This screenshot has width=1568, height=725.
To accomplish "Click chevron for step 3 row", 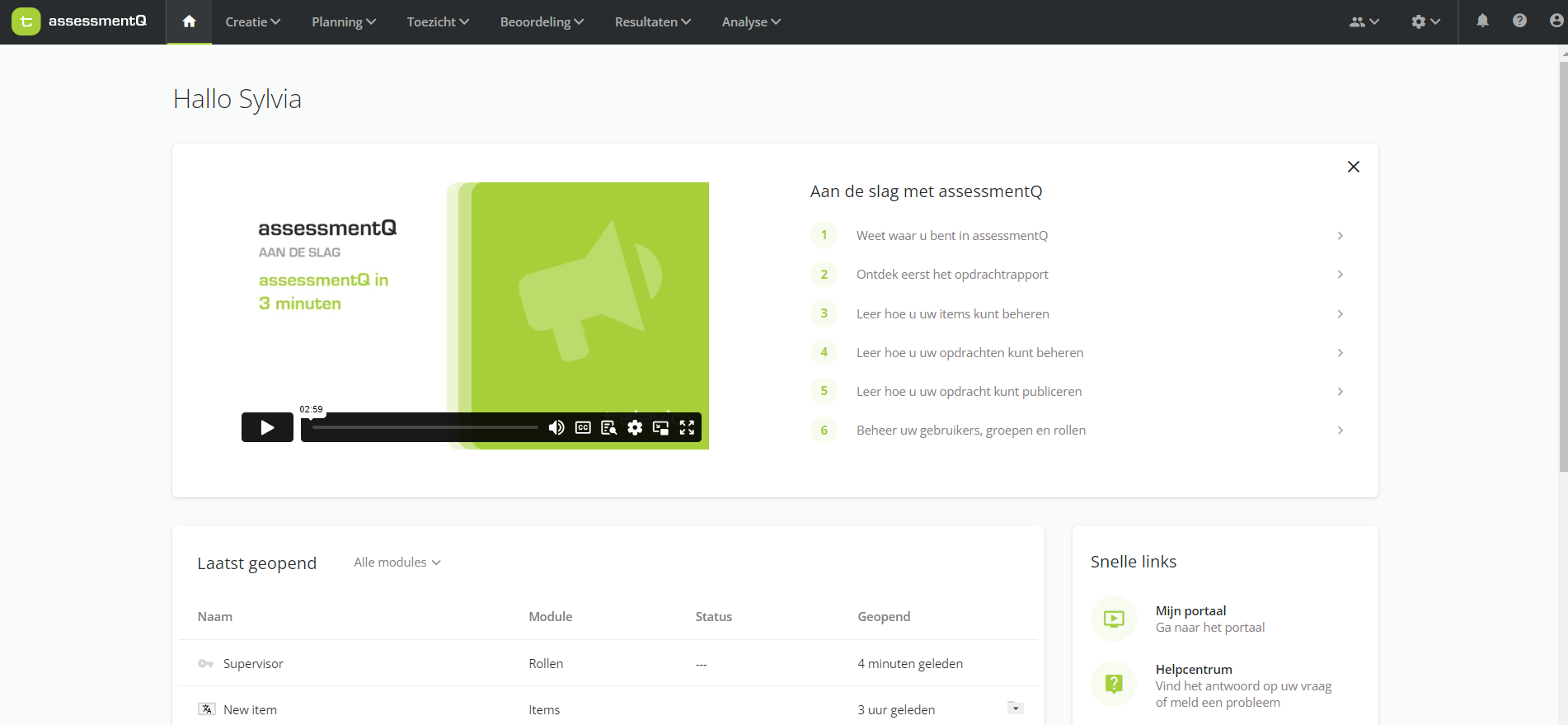I will [x=1340, y=314].
